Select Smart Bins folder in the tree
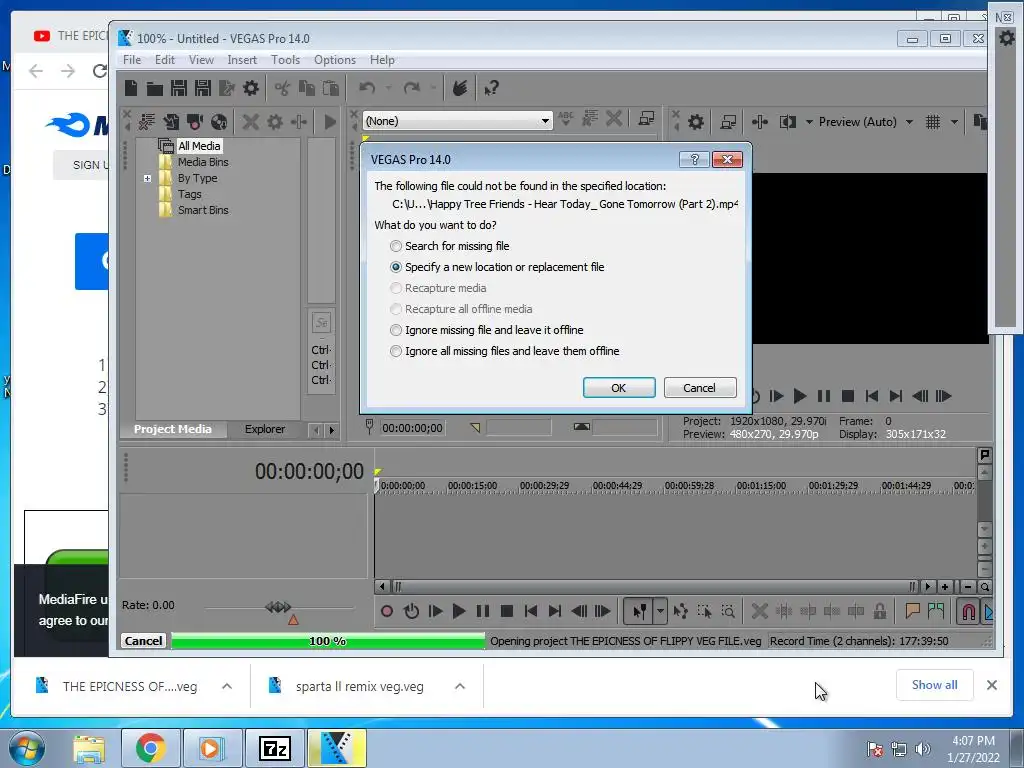Image resolution: width=1024 pixels, height=768 pixels. click(x=203, y=210)
